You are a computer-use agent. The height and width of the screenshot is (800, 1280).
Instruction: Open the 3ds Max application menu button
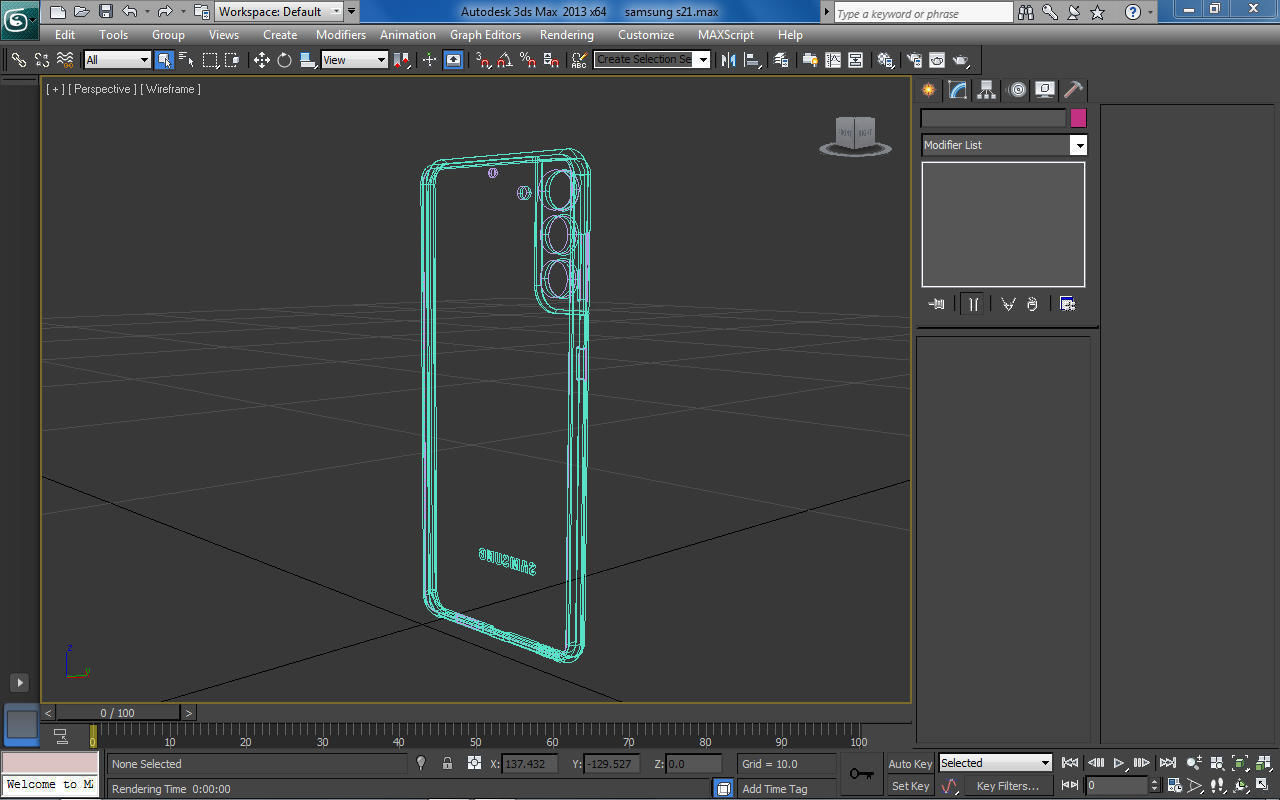[19, 18]
